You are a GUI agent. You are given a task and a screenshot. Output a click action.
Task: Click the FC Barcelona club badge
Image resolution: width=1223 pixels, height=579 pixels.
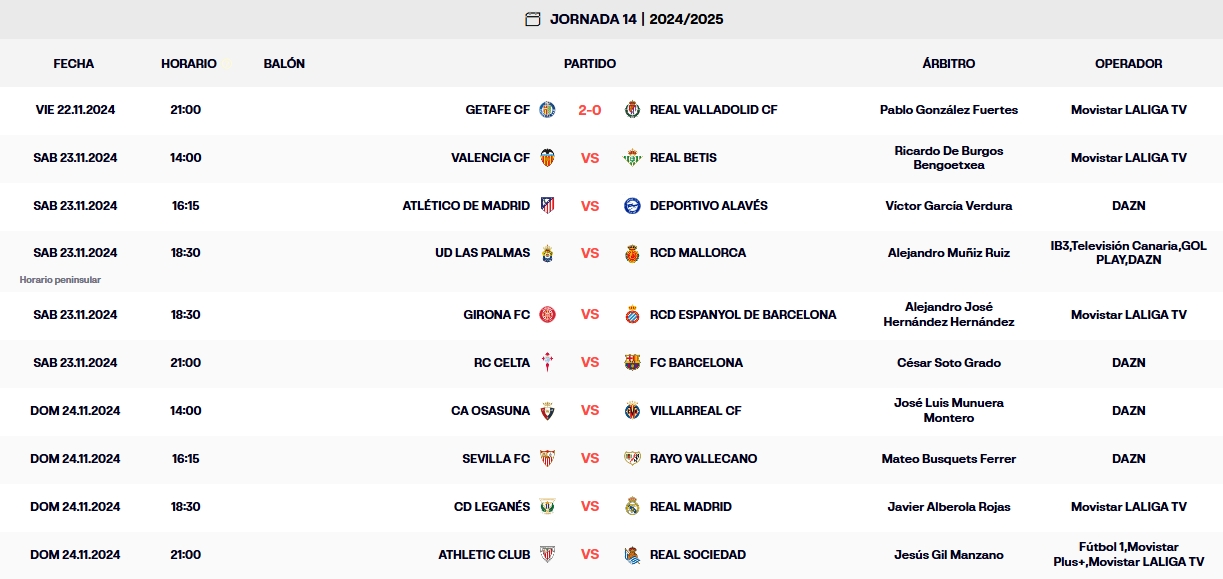633,363
